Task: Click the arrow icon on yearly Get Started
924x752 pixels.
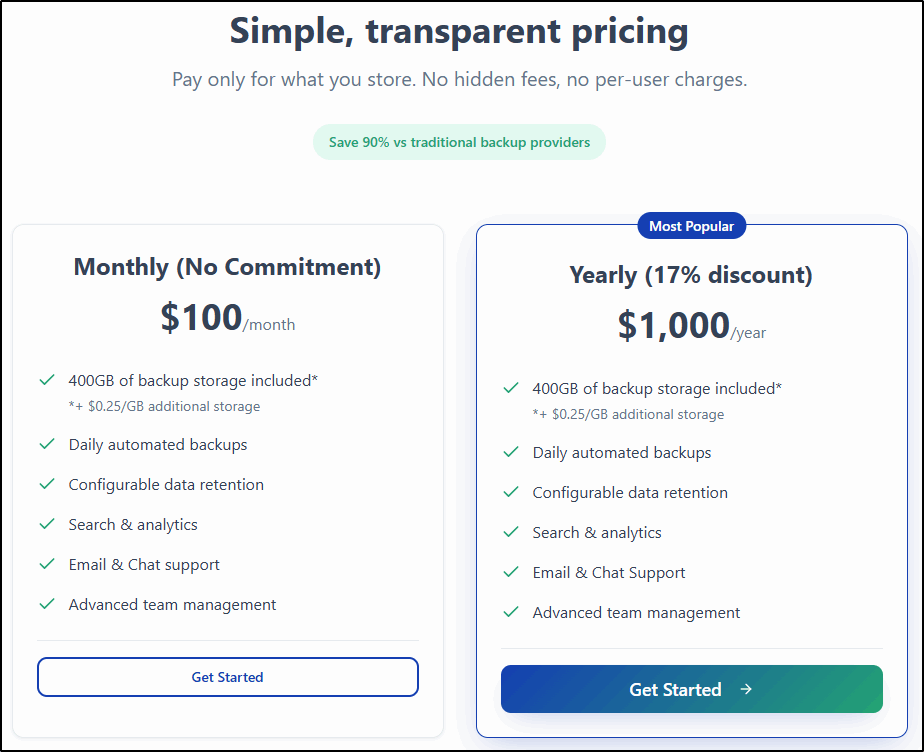Action: 746,689
